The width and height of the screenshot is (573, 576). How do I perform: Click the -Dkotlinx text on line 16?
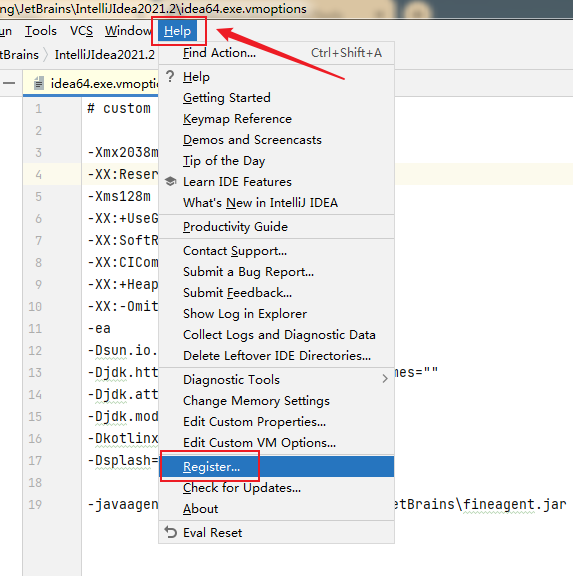pos(123,438)
